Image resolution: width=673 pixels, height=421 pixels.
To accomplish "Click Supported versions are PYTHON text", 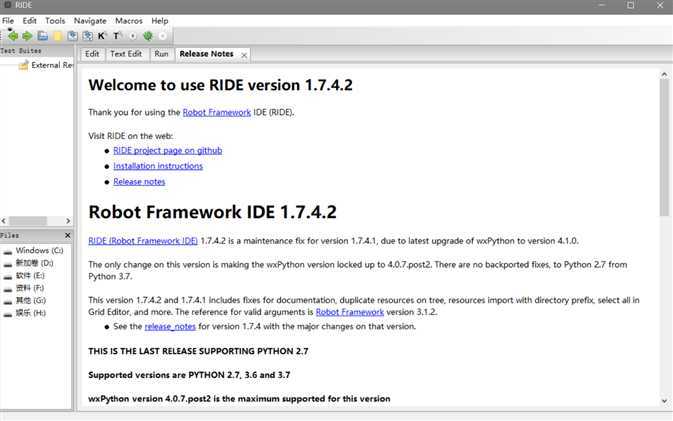I will 189,375.
